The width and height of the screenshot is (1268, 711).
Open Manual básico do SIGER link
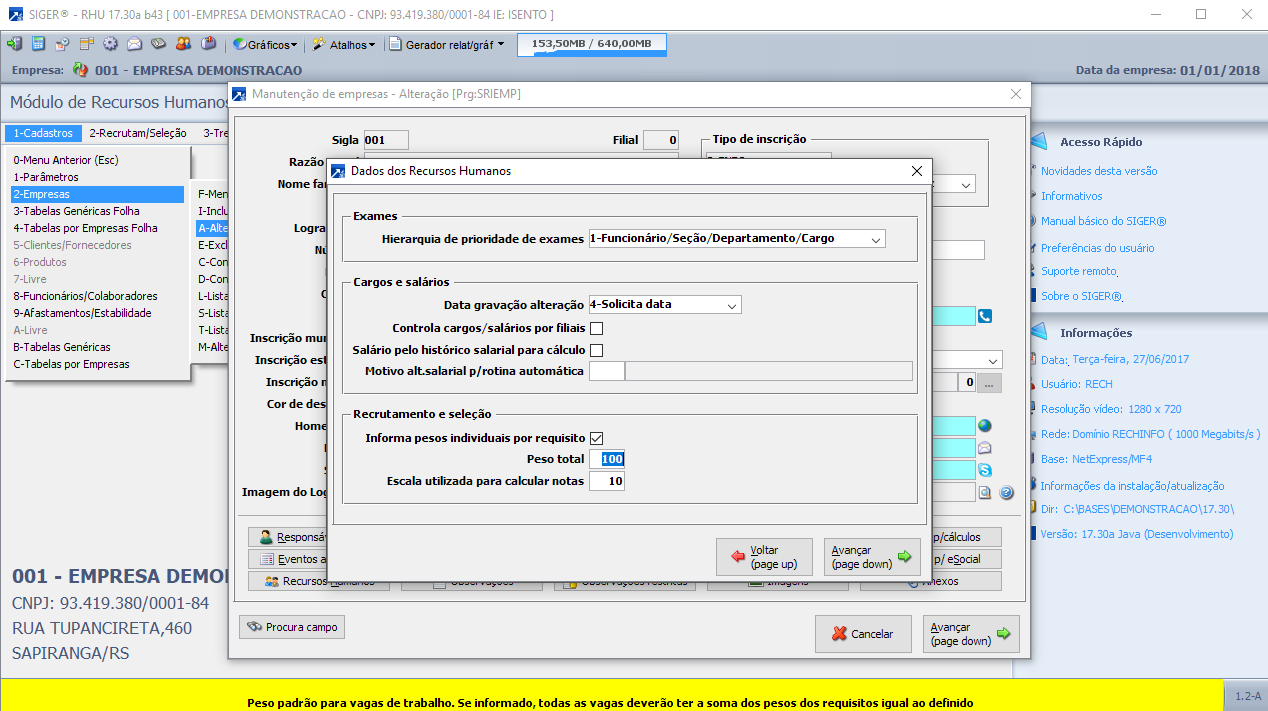coord(1103,221)
